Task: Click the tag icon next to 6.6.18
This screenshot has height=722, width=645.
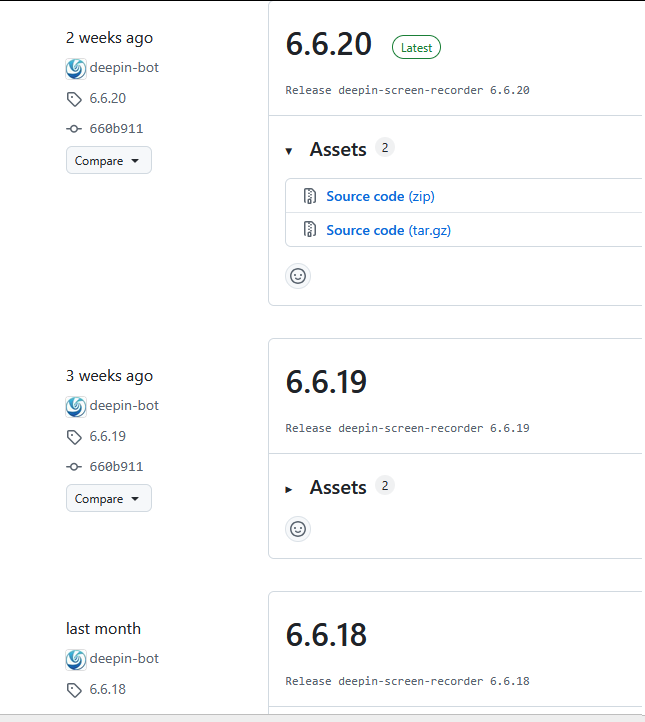Action: (x=74, y=690)
